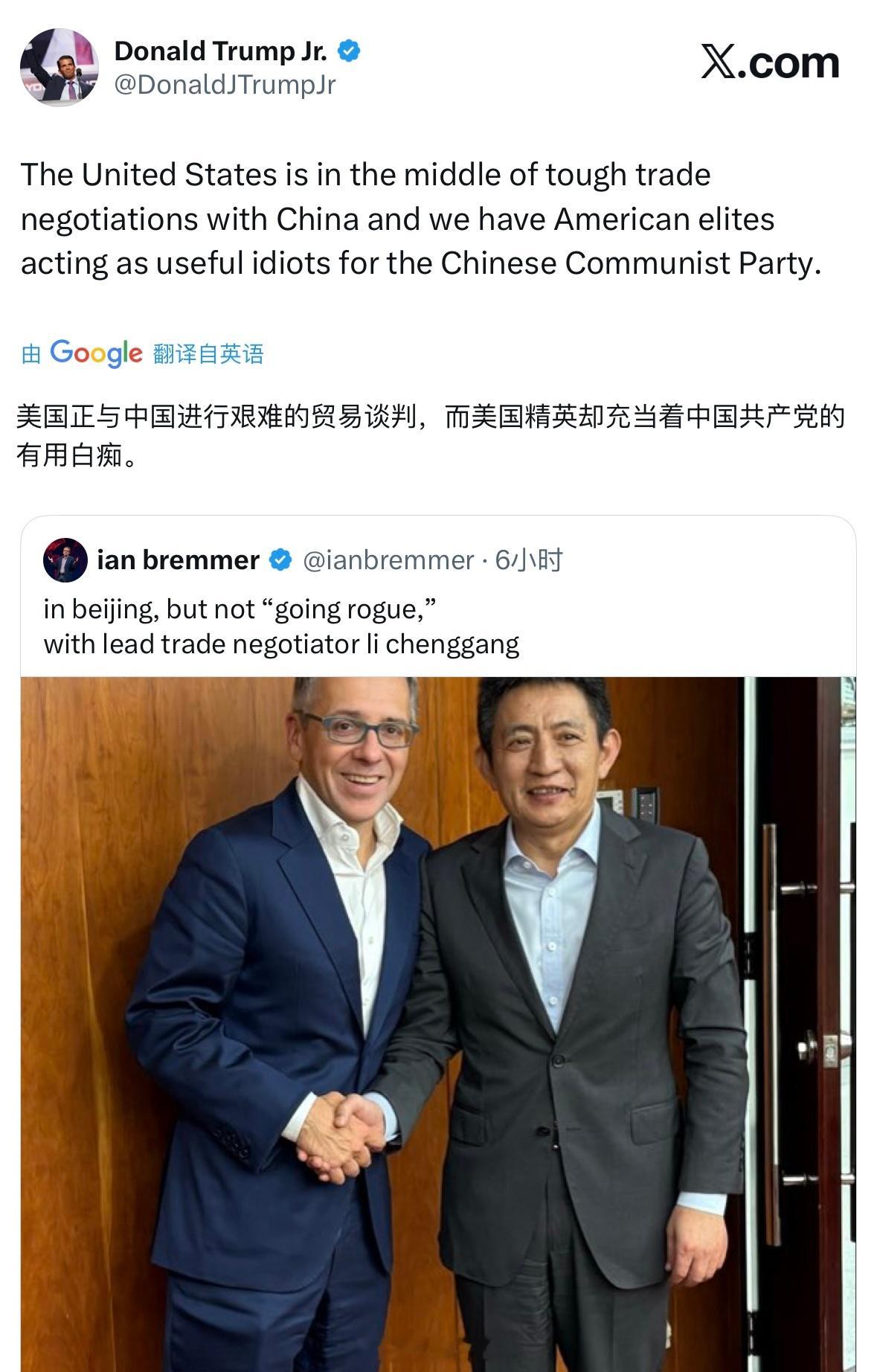The image size is (877, 1372).
Task: Click ian bremmer's small avatar
Action: click(65, 560)
